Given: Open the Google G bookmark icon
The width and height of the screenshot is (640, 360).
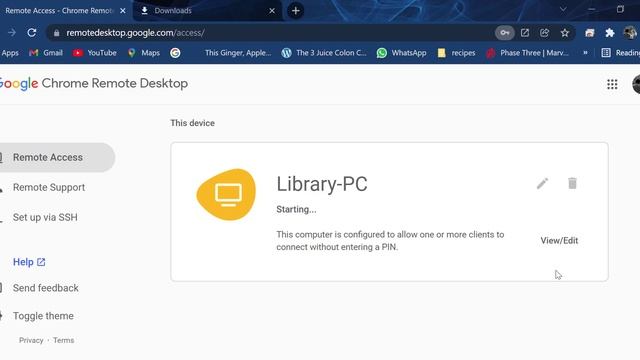Looking at the screenshot, I should [x=175, y=53].
